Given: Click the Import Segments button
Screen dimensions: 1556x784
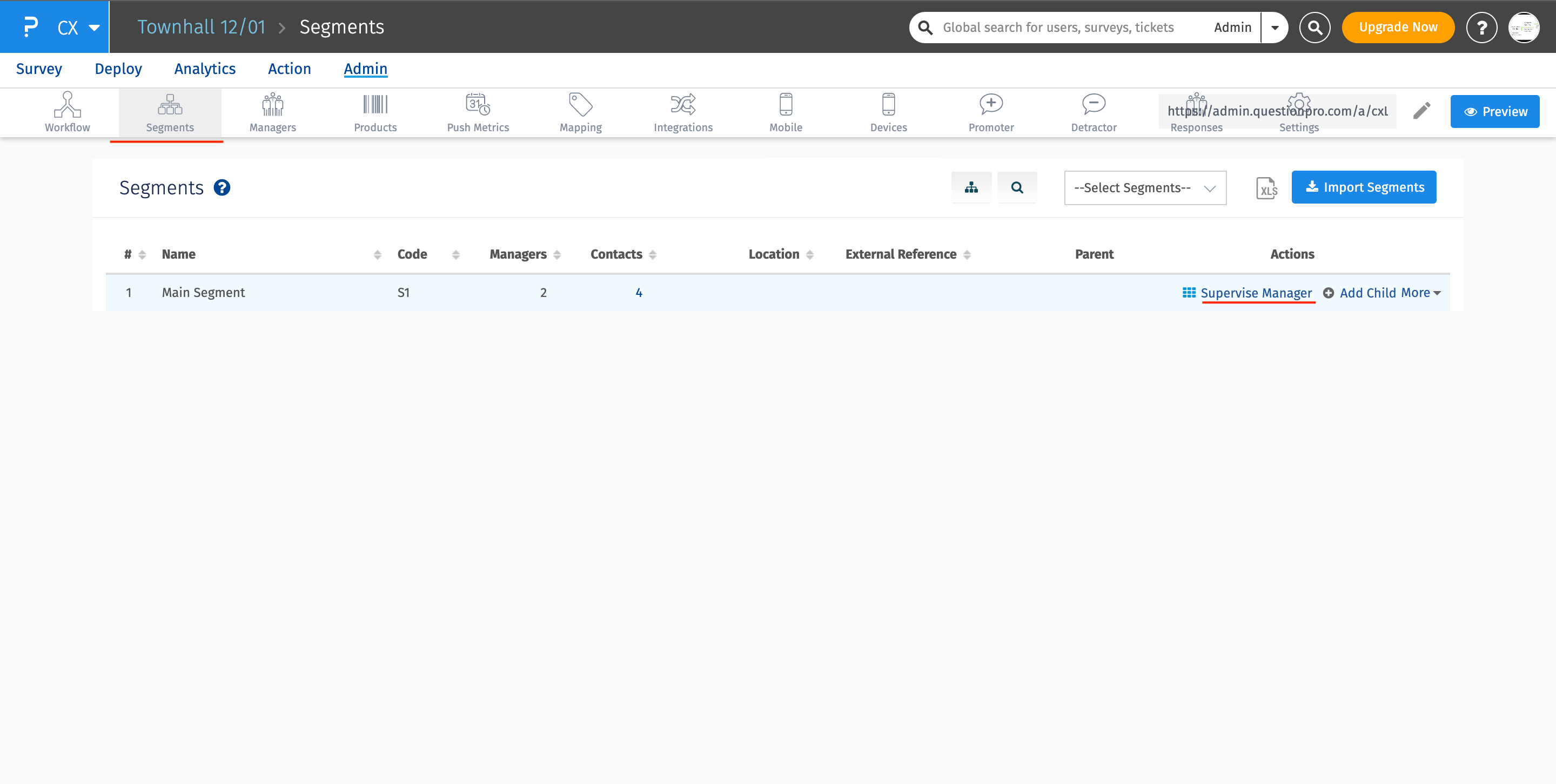Looking at the screenshot, I should tap(1363, 188).
